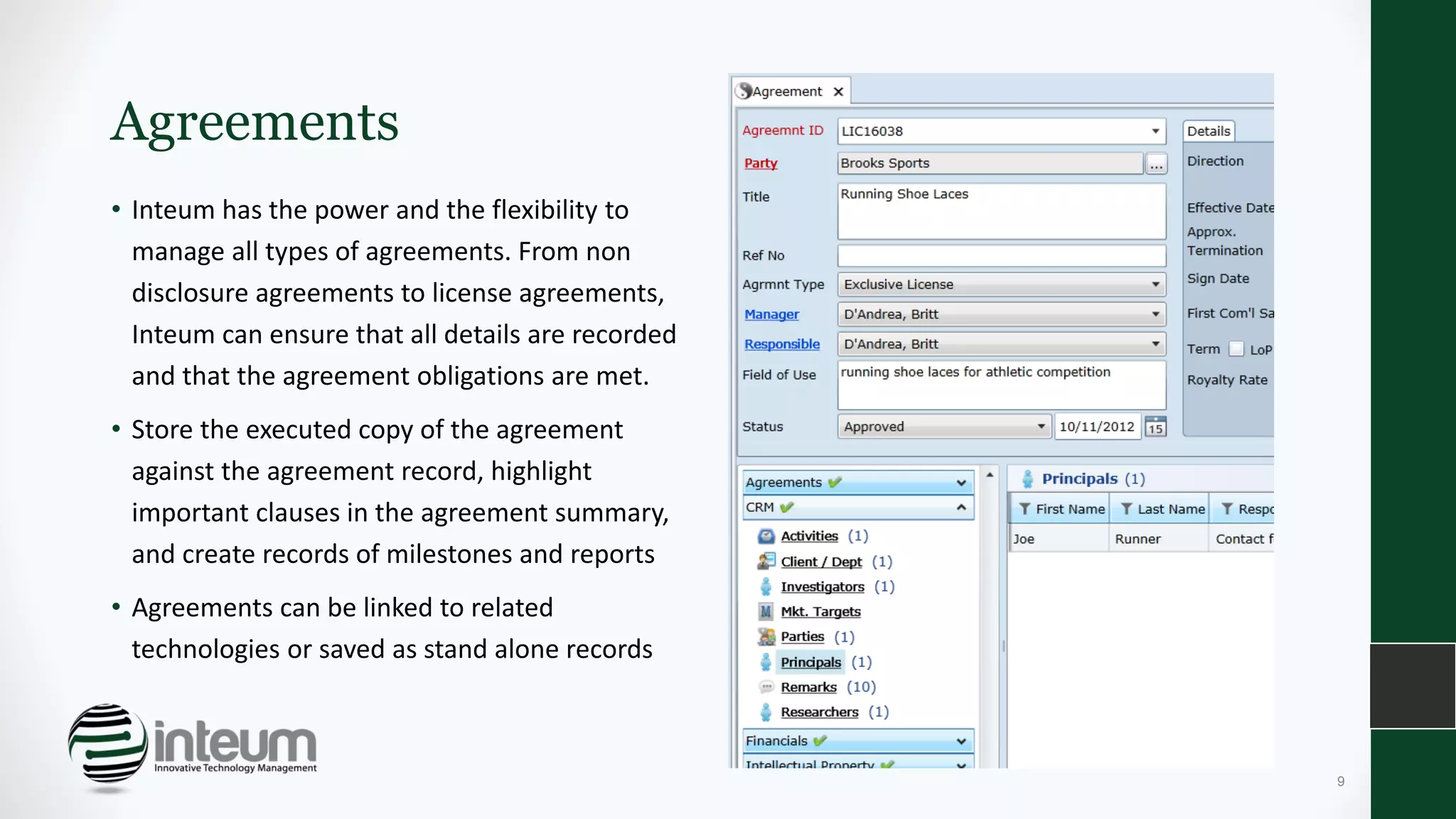
Task: Click the Researchers person icon
Action: (x=766, y=712)
